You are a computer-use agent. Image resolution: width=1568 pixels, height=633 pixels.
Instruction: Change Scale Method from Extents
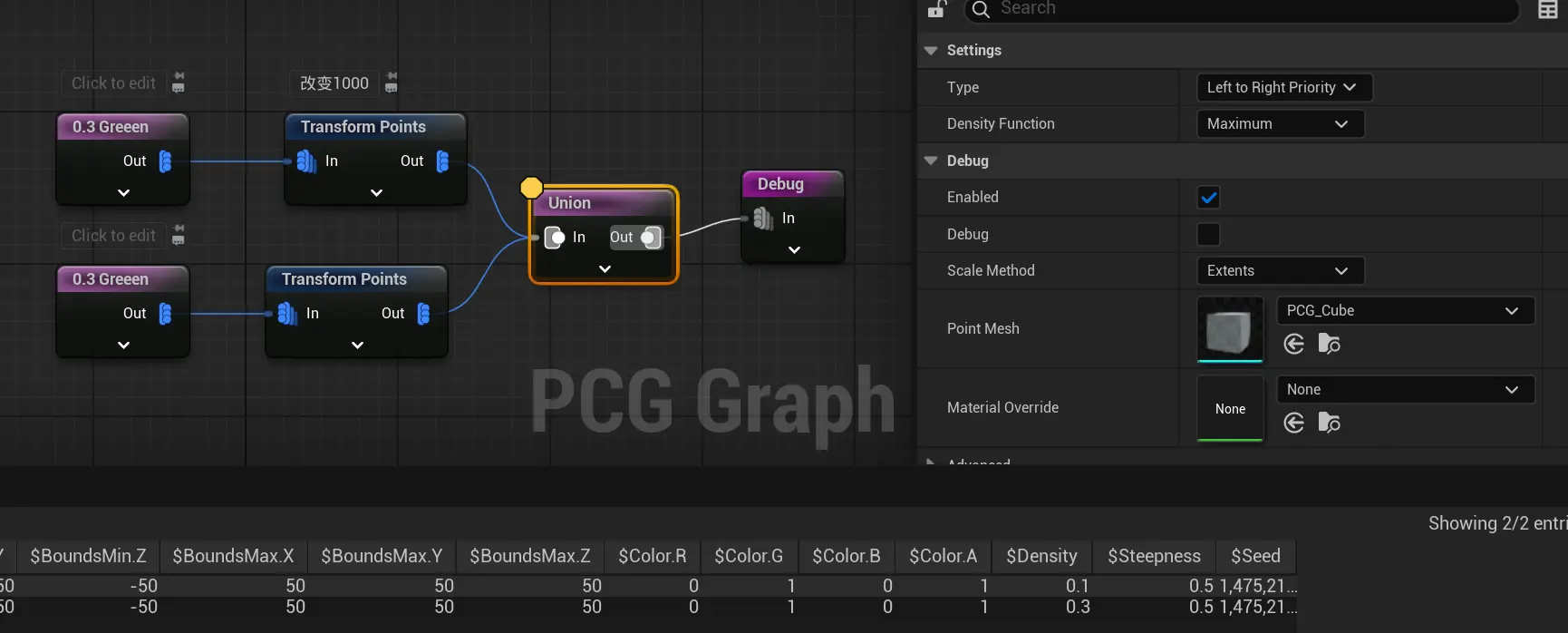click(1279, 271)
